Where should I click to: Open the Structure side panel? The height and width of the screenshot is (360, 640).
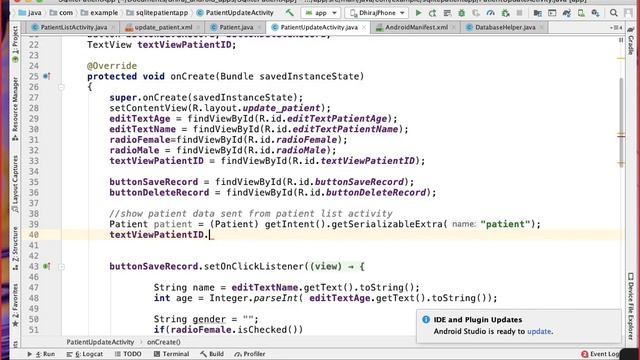(15, 248)
